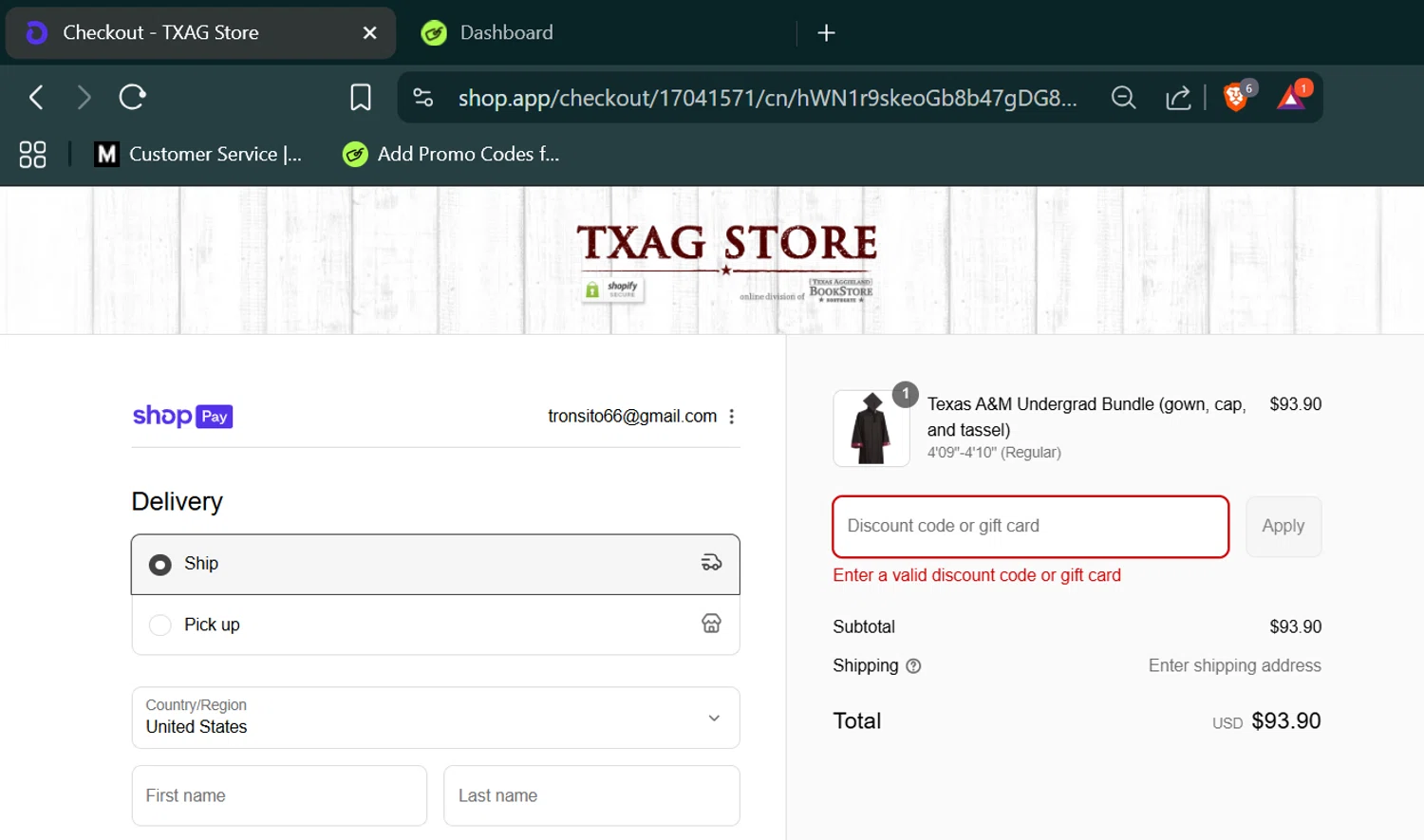1424x840 pixels.
Task: Click the tronsito66@gmail.com email text
Action: (632, 416)
